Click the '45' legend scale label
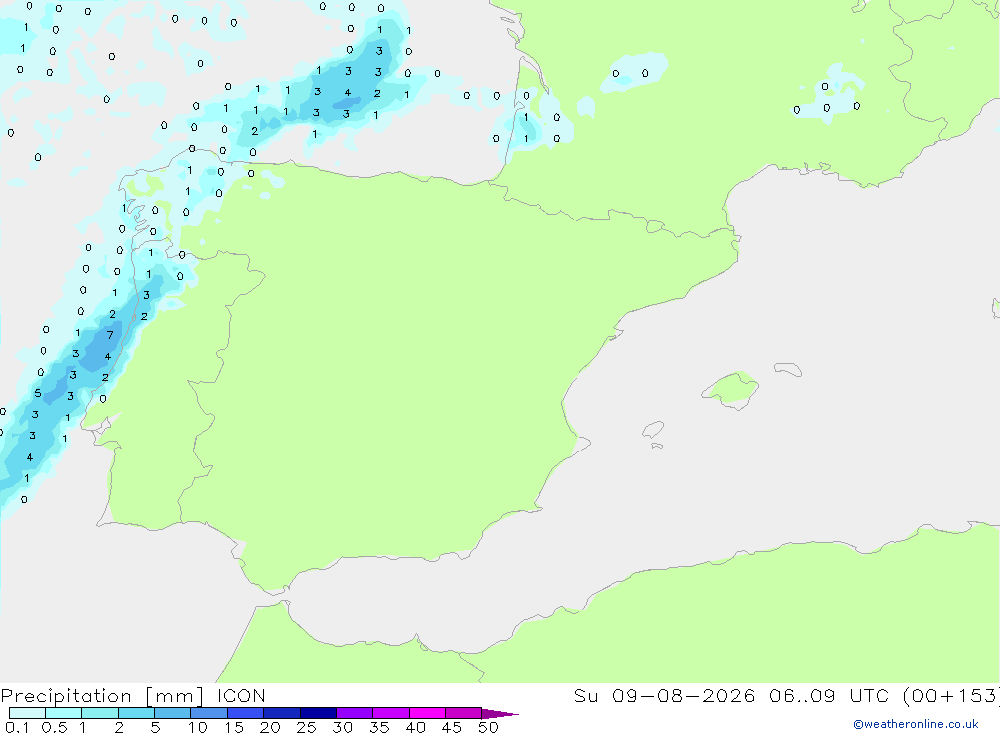This screenshot has width=1000, height=733. point(452,727)
